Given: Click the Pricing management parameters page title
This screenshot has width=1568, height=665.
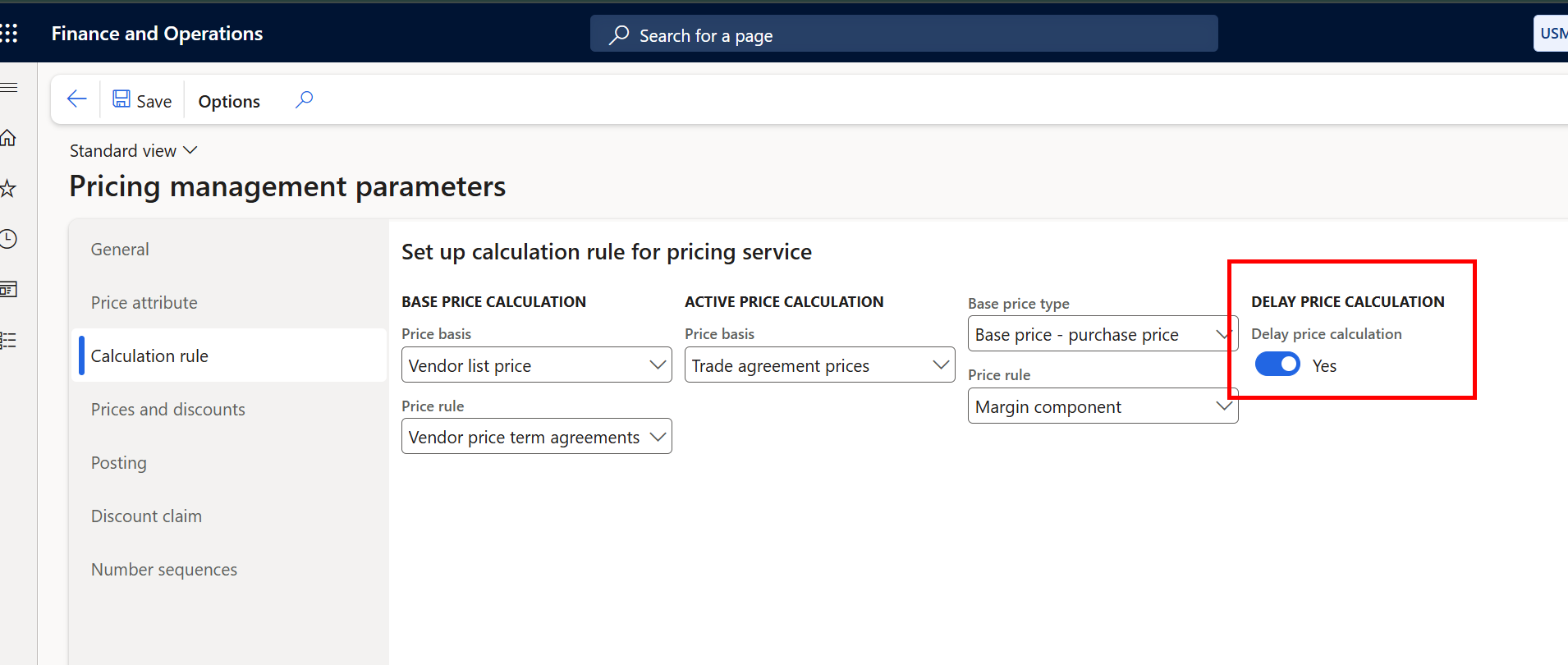Looking at the screenshot, I should (287, 186).
